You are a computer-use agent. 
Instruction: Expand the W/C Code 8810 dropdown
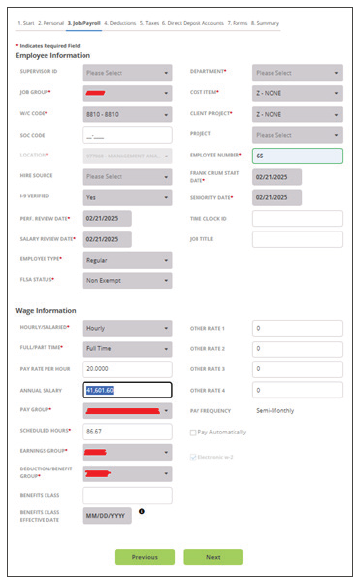click(127, 114)
